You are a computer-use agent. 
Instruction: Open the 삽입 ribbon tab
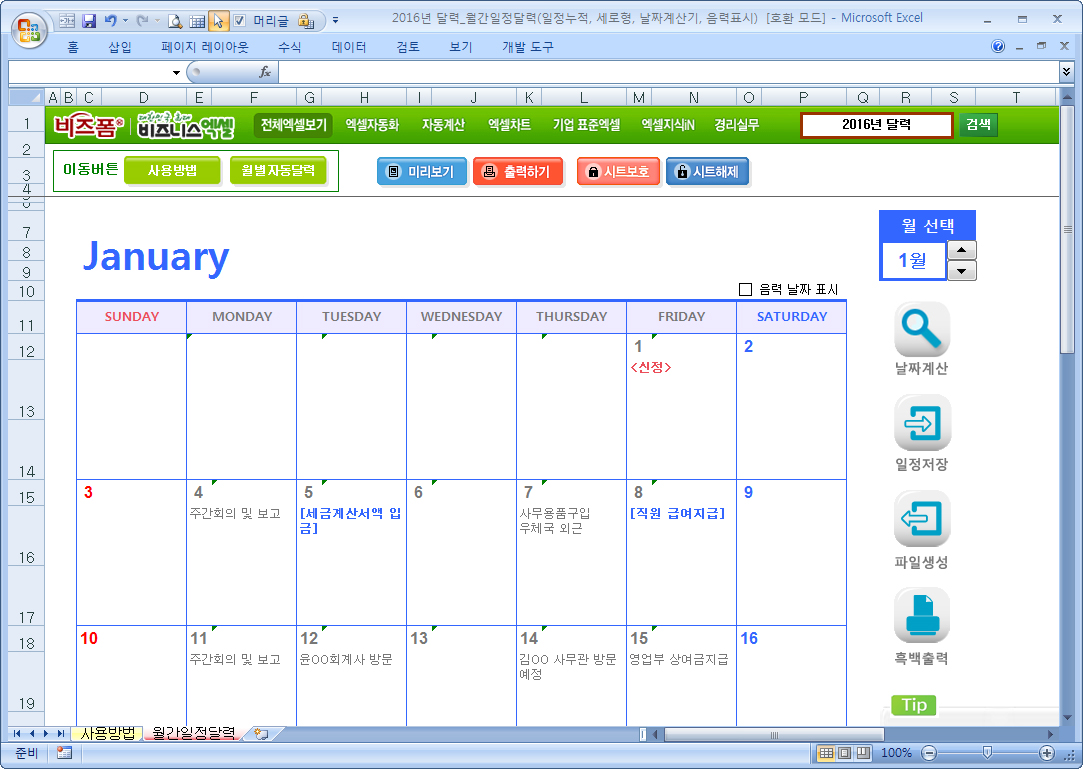119,47
